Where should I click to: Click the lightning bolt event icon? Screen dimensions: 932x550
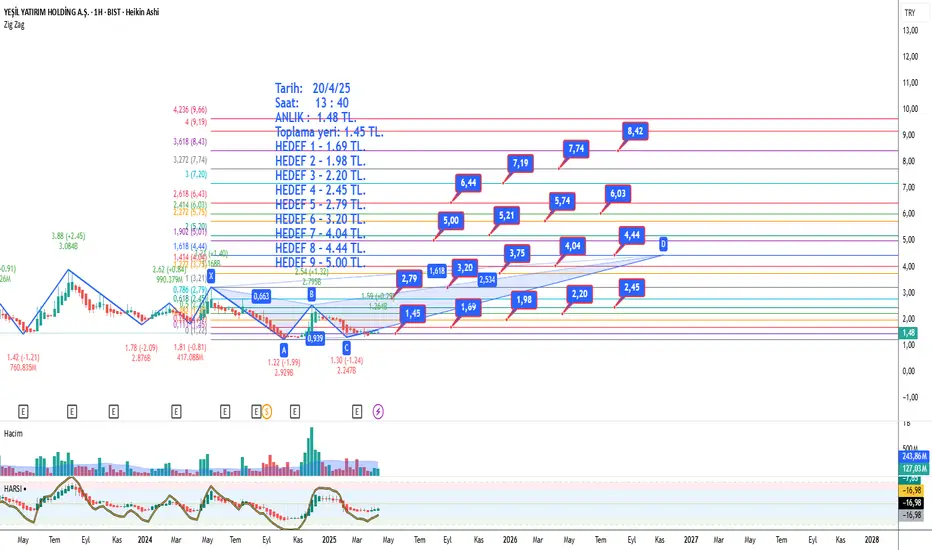coord(378,411)
